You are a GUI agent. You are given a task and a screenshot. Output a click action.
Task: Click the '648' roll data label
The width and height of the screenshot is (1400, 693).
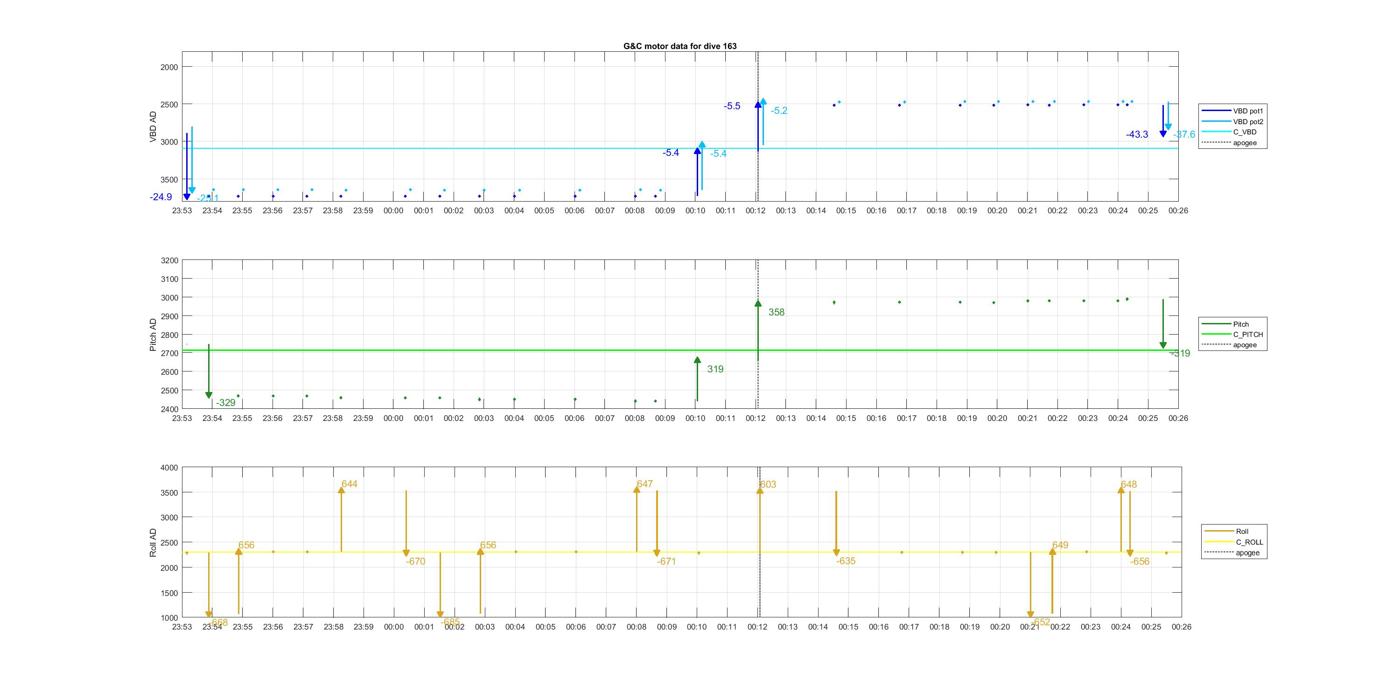coord(1129,485)
